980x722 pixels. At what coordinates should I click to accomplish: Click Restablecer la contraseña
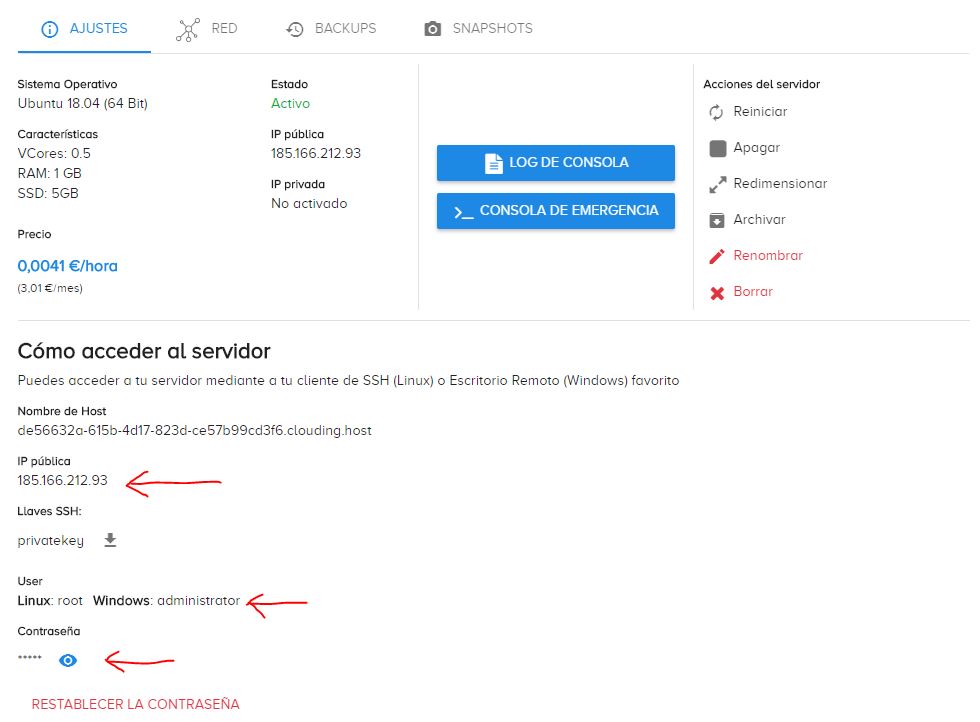[136, 704]
